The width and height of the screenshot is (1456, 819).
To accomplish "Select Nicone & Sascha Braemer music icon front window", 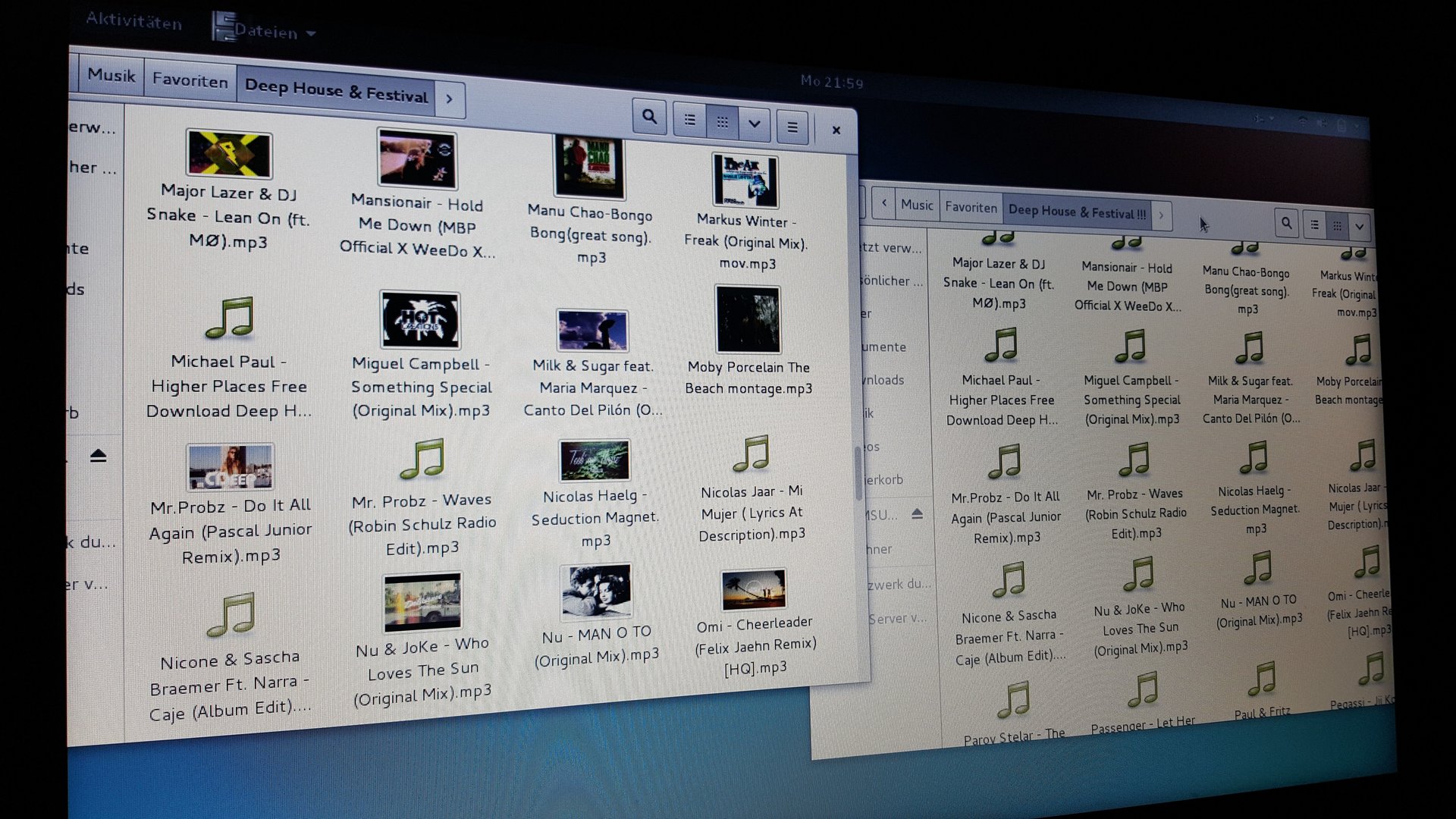I will [x=231, y=614].
